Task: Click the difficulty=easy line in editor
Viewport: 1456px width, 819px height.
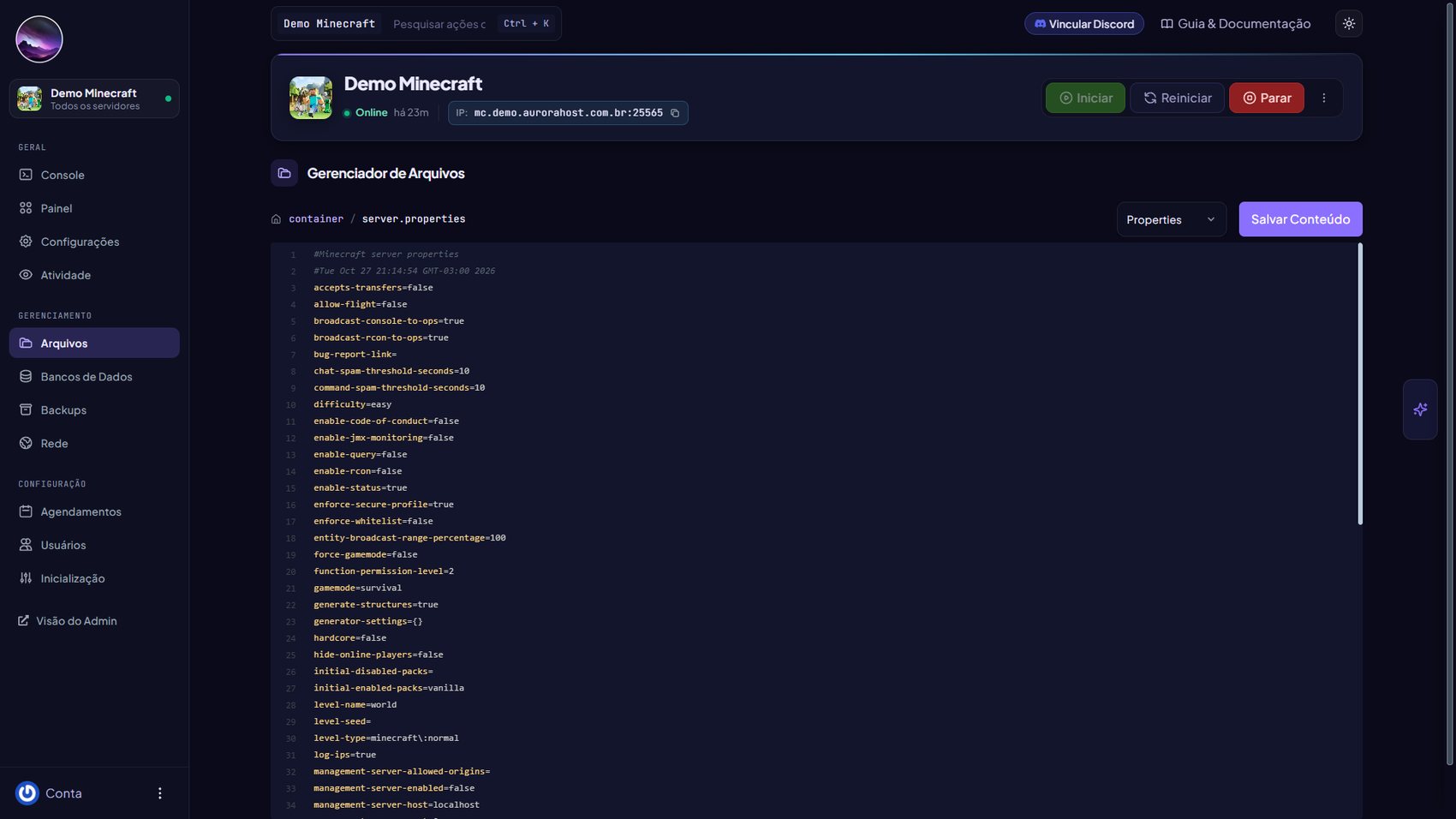Action: click(x=352, y=404)
